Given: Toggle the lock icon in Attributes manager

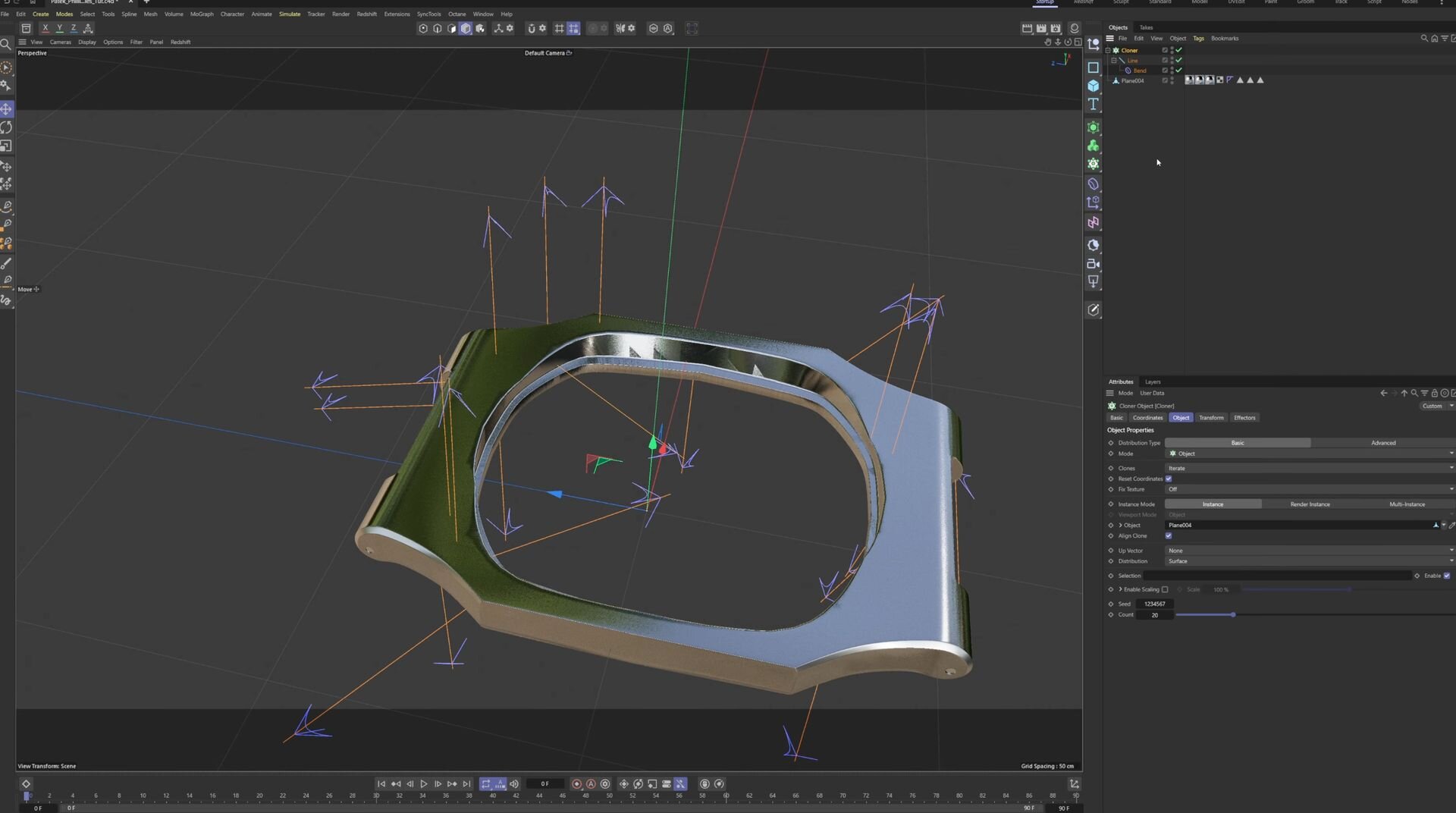Looking at the screenshot, I should pyautogui.click(x=1434, y=393).
